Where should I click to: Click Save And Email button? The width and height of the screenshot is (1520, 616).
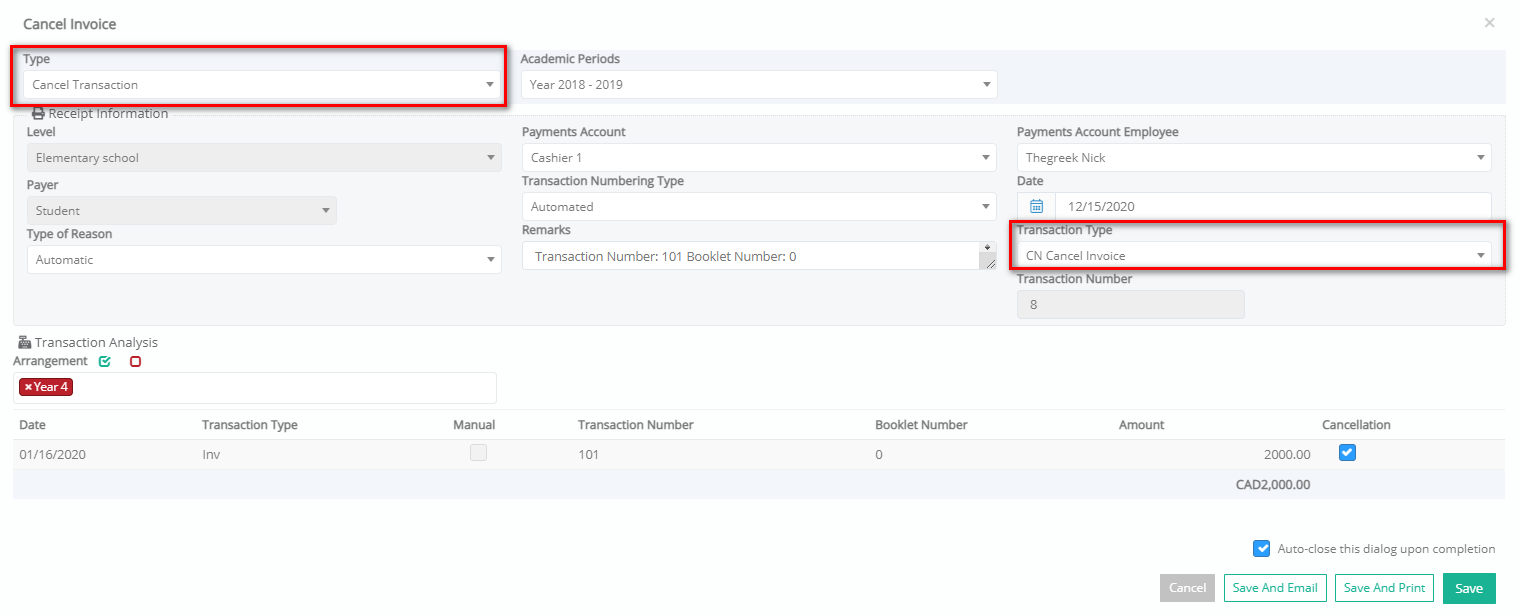(1274, 588)
